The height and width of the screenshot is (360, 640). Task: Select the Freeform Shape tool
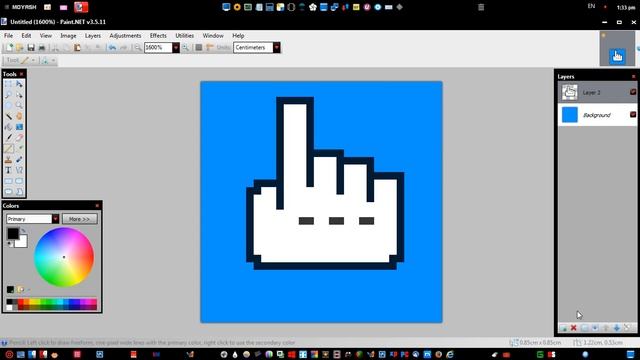click(19, 191)
